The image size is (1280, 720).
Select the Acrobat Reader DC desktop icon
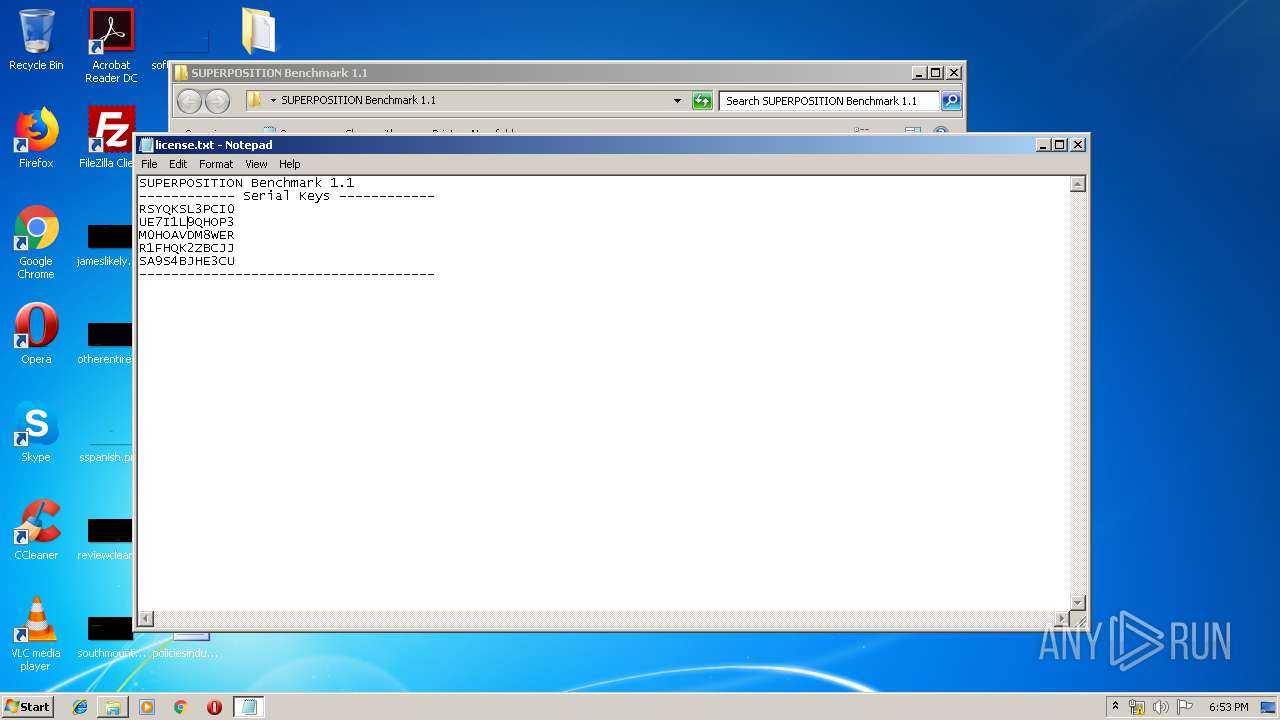click(x=111, y=46)
